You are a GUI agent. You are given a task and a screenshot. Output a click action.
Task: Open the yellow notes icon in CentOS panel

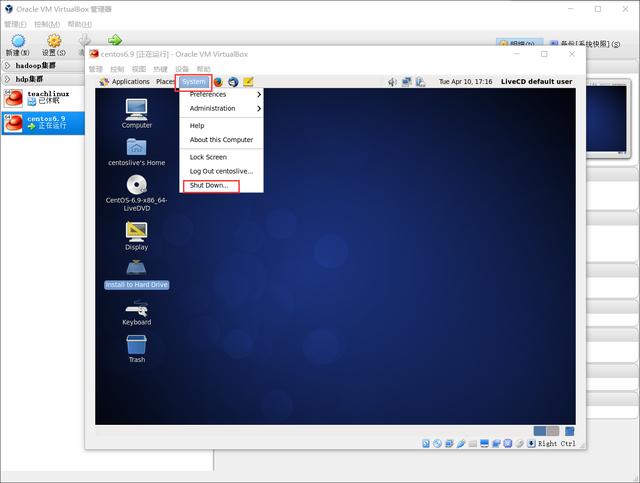click(248, 82)
